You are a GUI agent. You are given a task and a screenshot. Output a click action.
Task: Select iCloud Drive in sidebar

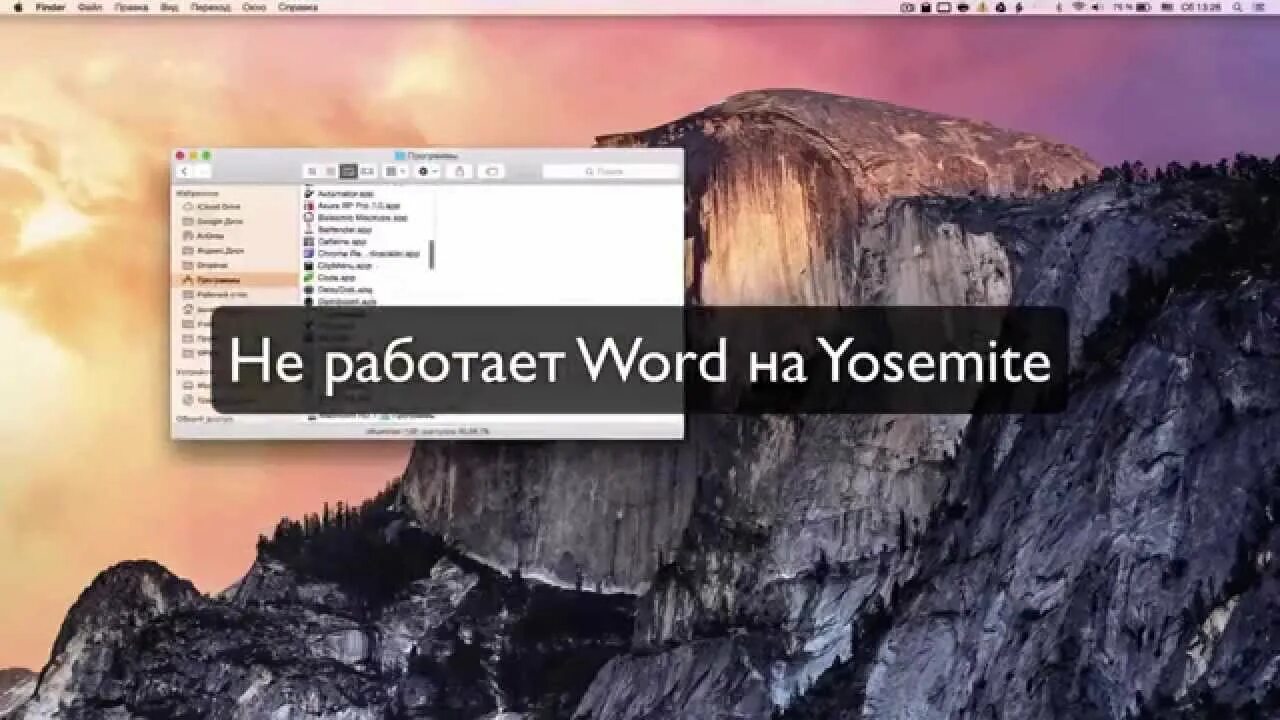coord(236,206)
